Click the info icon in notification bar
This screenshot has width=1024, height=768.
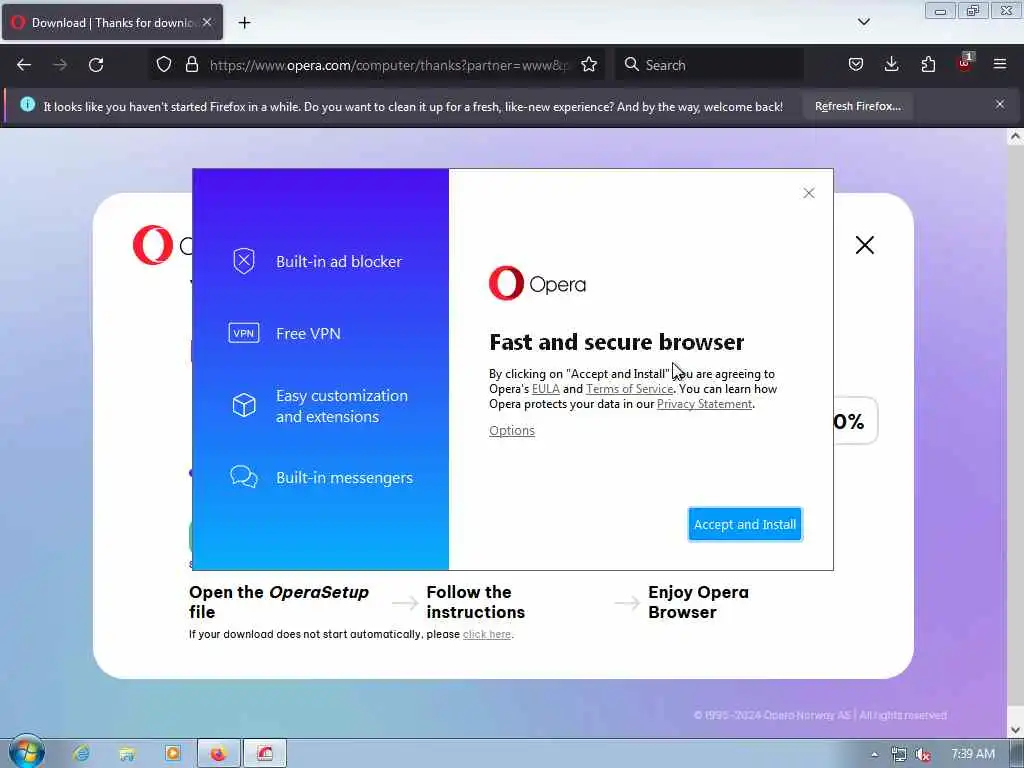(27, 104)
